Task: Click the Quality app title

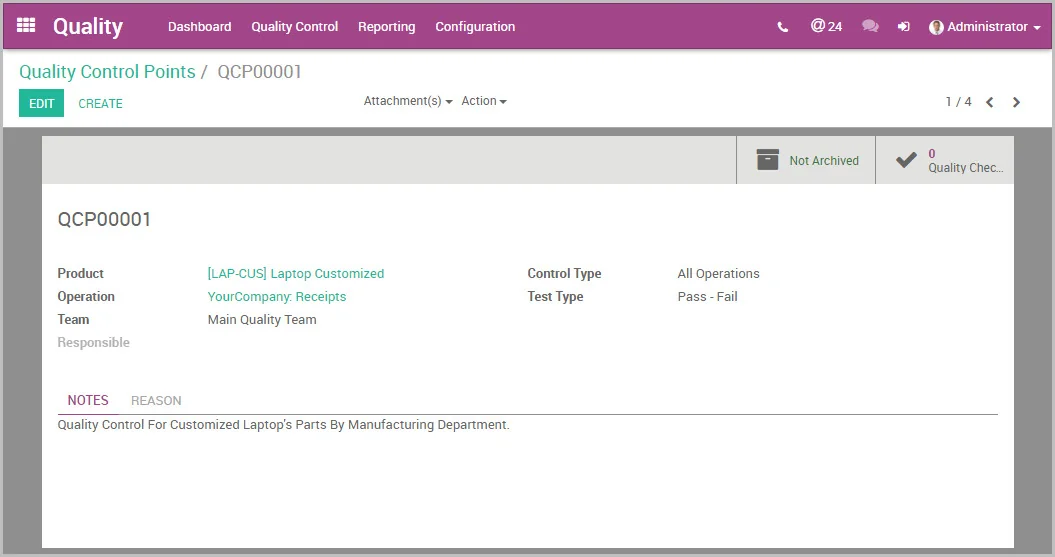Action: 88,26
